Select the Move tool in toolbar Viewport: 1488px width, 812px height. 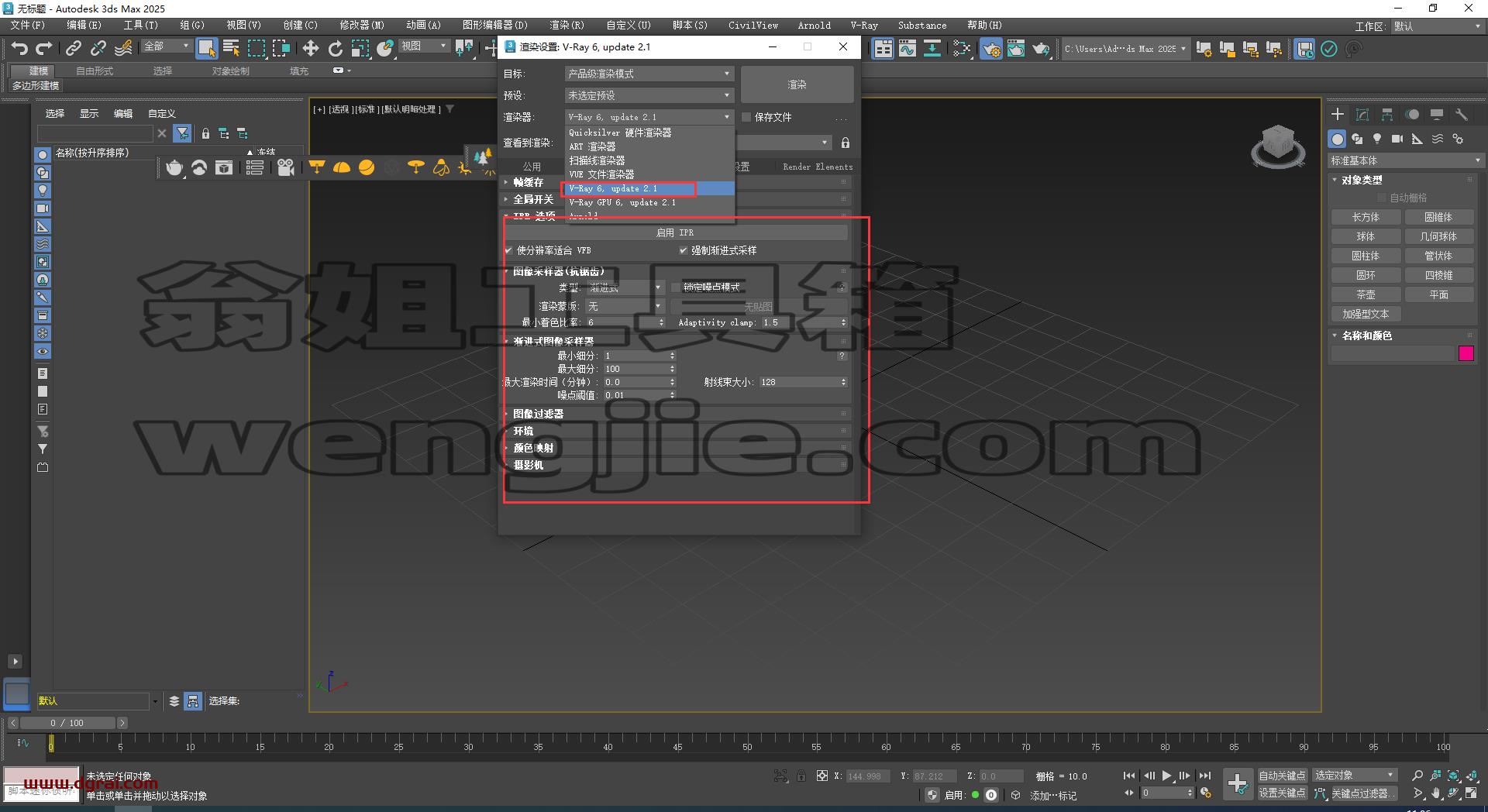311,49
